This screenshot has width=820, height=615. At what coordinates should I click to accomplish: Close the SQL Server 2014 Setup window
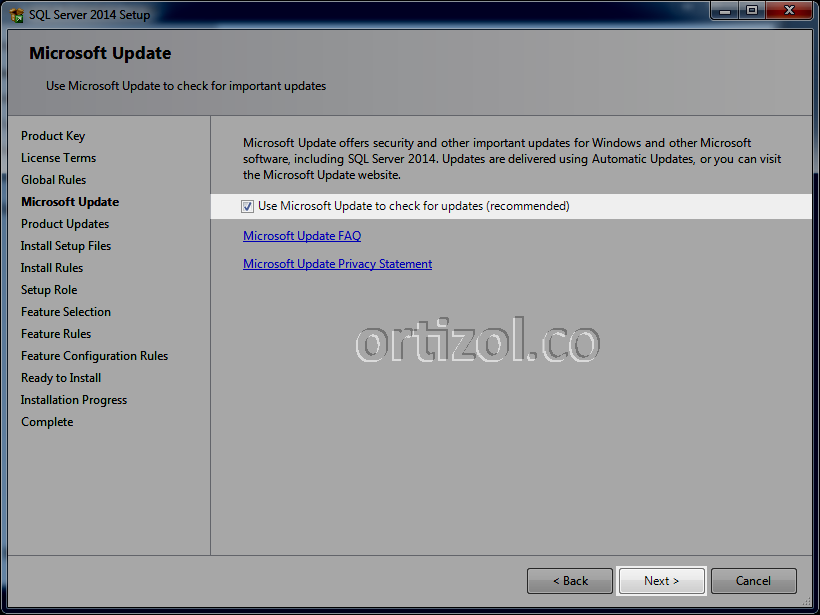click(x=789, y=11)
